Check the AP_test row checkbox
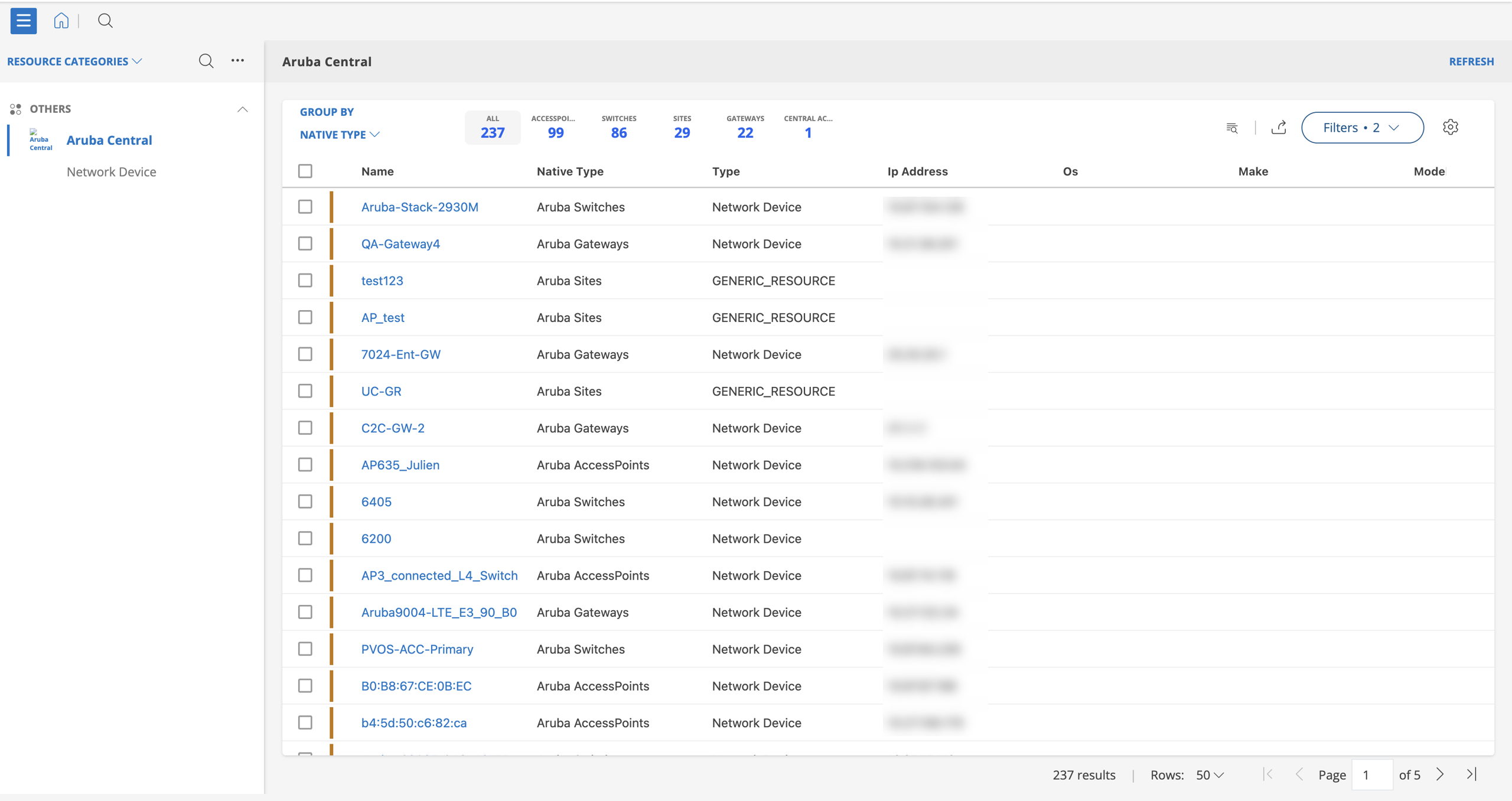1512x801 pixels. pos(305,317)
